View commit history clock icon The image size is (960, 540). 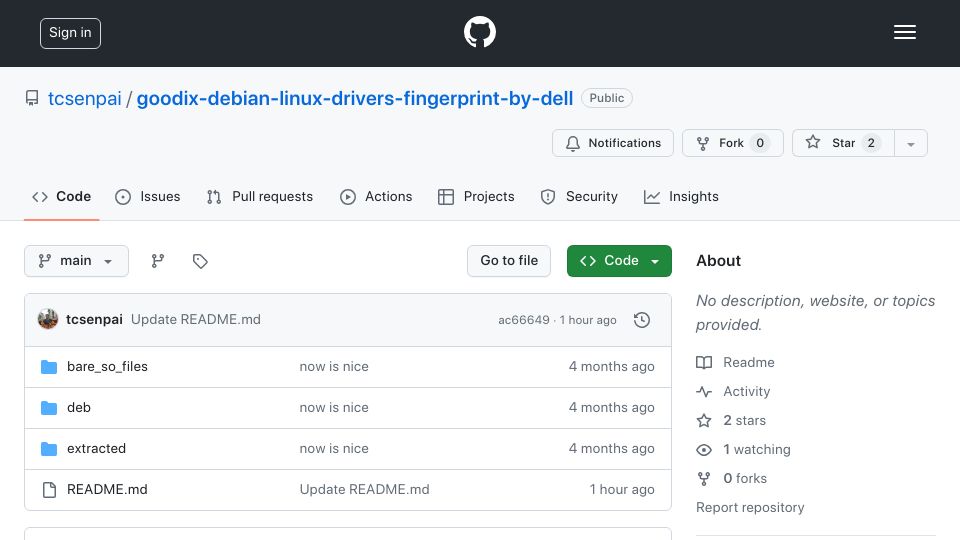click(642, 320)
